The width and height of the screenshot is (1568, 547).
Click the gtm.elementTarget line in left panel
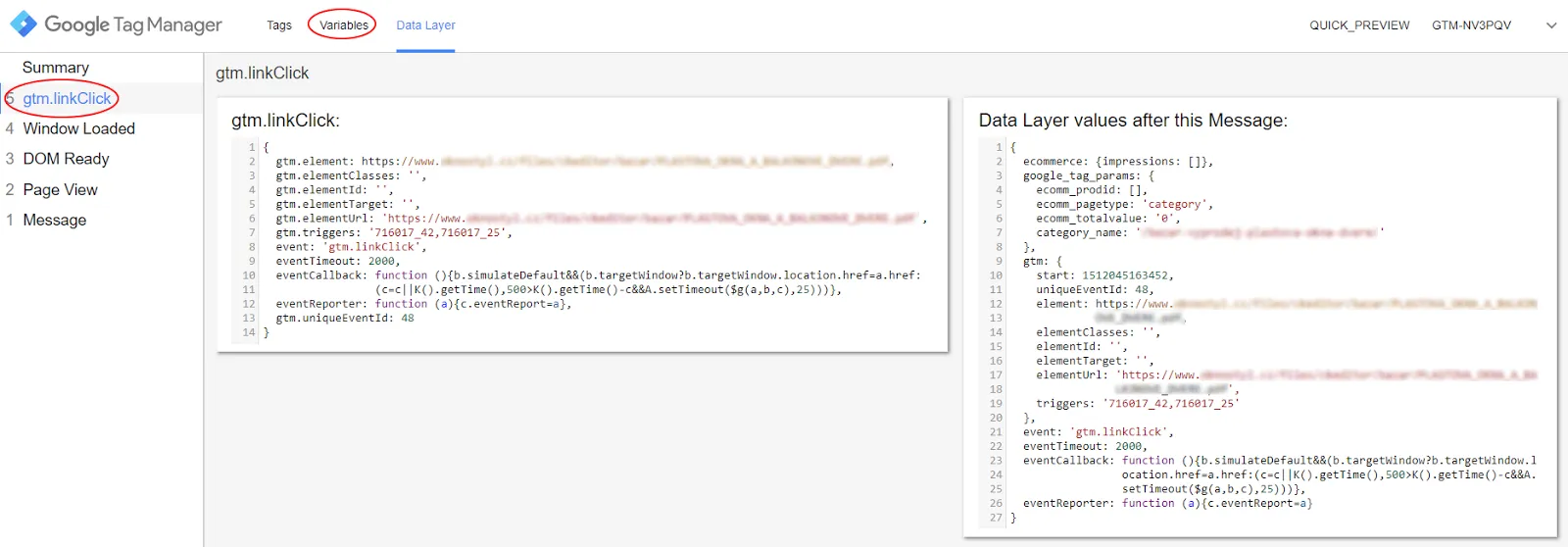coord(348,205)
